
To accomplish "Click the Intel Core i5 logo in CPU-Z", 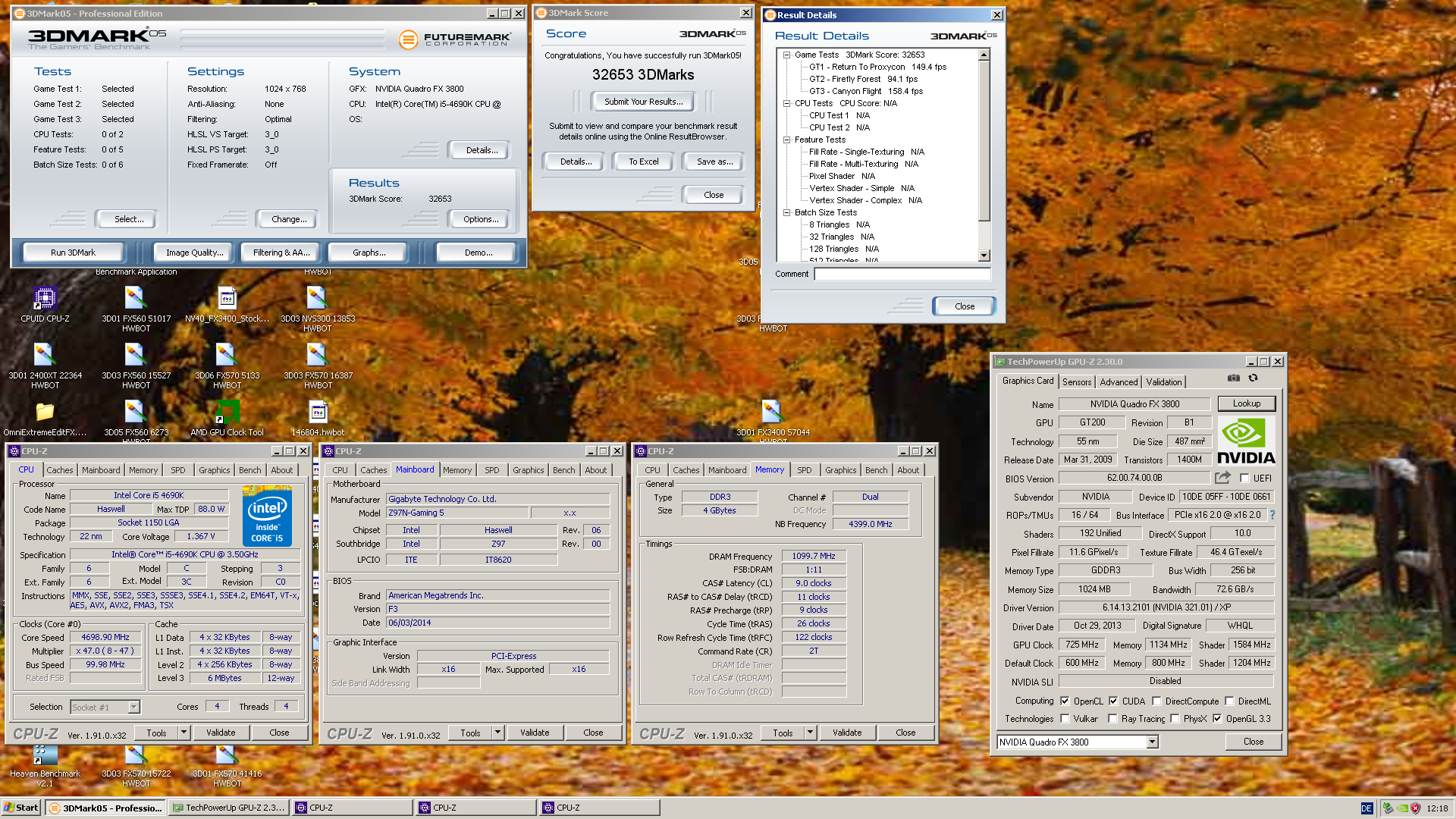I will coord(266,516).
